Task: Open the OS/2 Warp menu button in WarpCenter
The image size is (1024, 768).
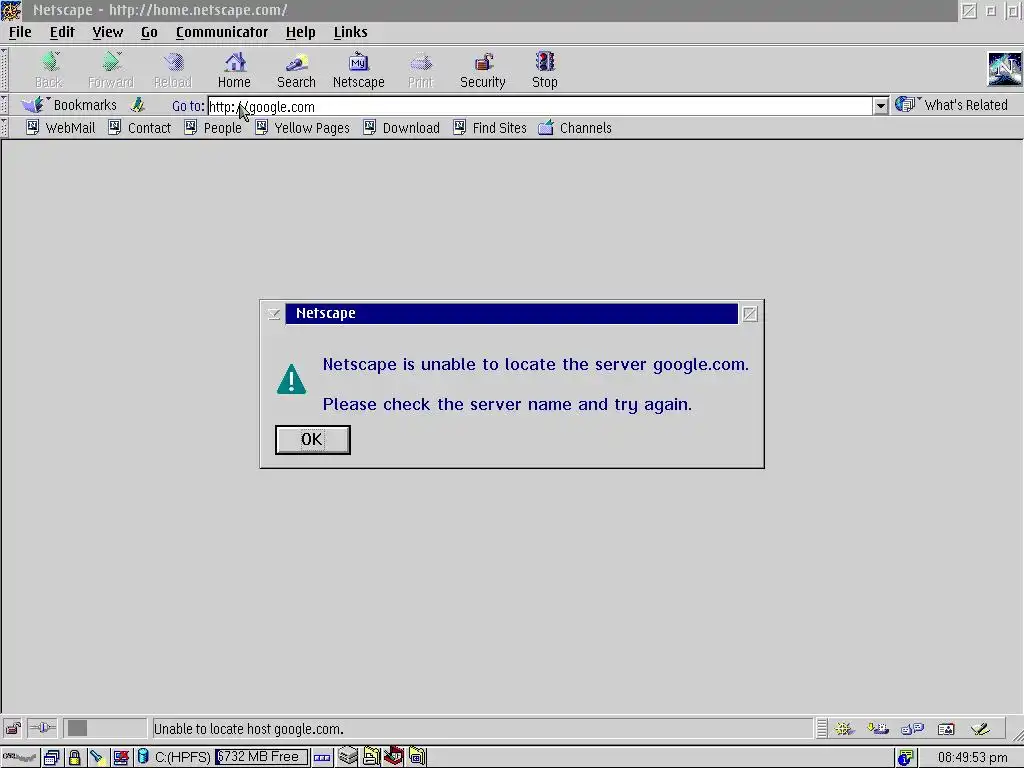Action: (20, 757)
